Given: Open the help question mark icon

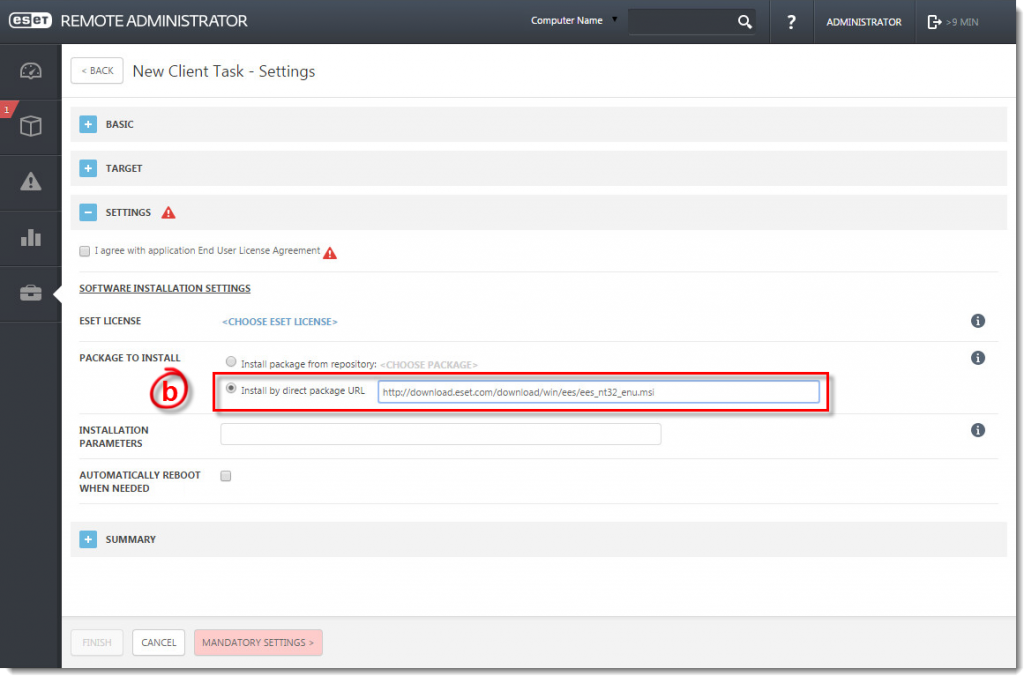Looking at the screenshot, I should tap(791, 22).
